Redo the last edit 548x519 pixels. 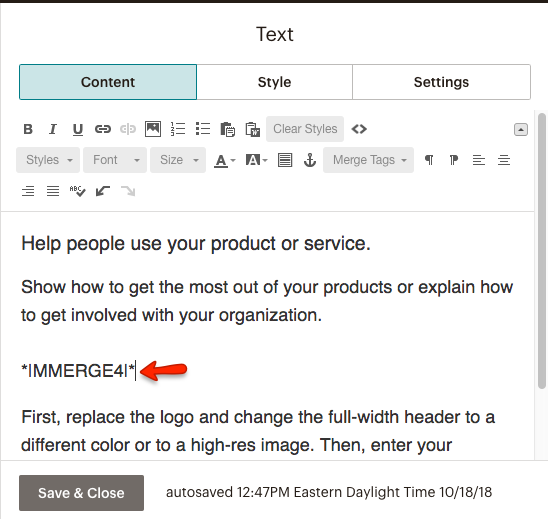(128, 191)
